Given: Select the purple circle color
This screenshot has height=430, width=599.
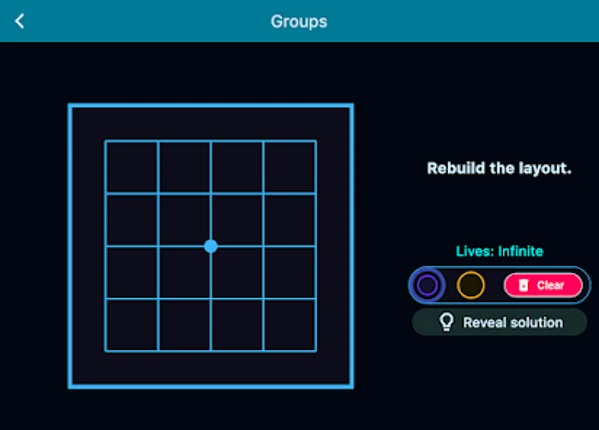Looking at the screenshot, I should 427,285.
